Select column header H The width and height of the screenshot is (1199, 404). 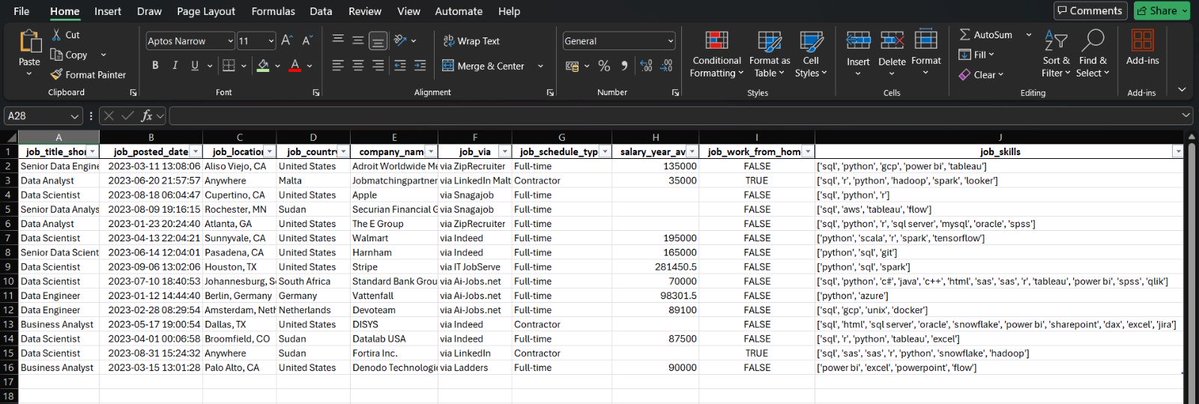(655, 138)
